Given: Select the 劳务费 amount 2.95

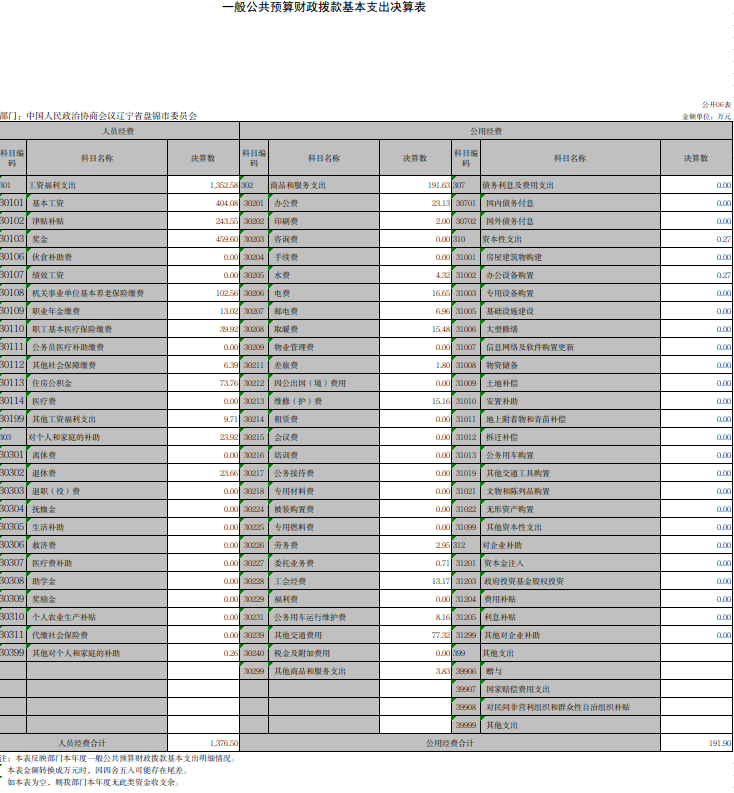Looking at the screenshot, I should point(443,545).
